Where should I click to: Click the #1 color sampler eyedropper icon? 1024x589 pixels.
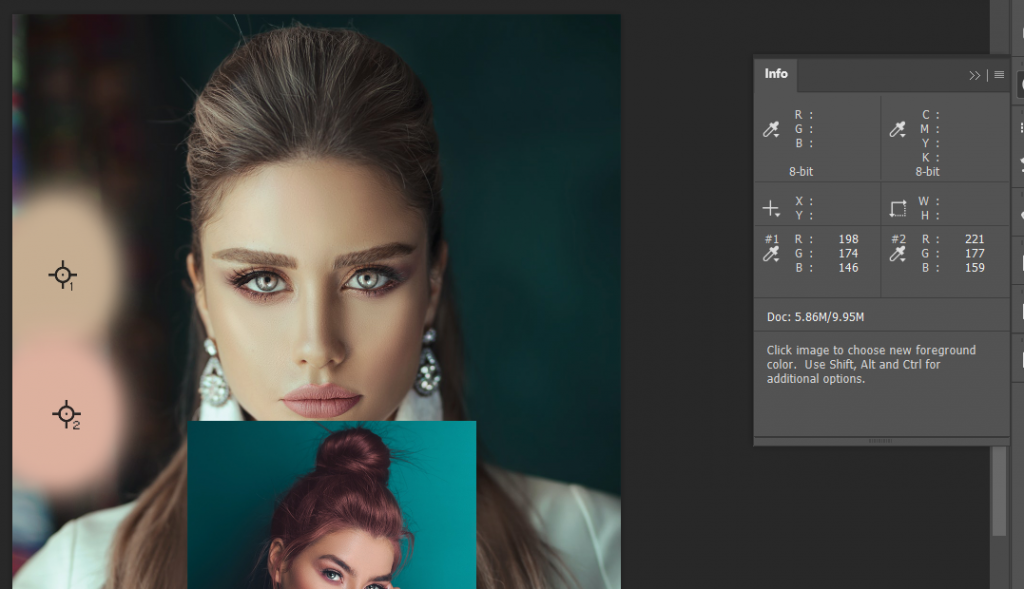(x=771, y=255)
